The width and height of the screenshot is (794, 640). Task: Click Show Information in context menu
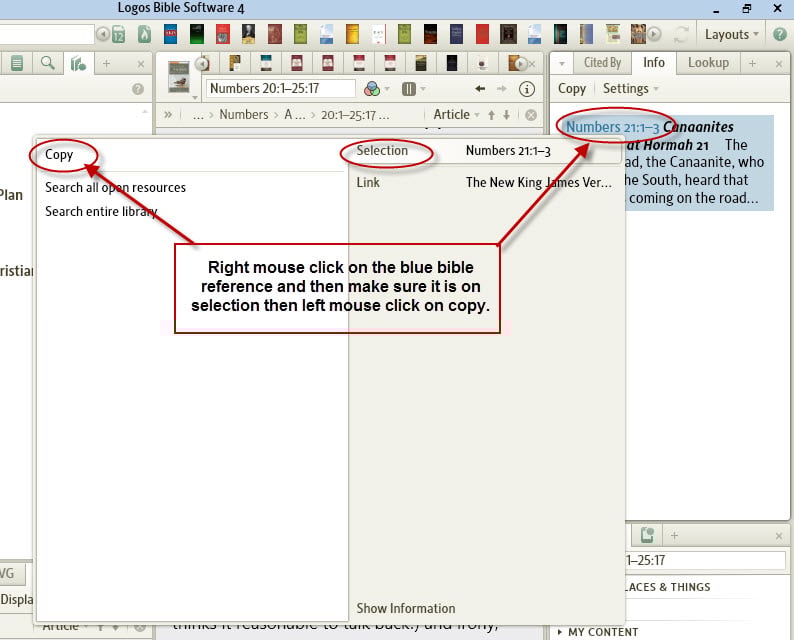pyautogui.click(x=406, y=608)
